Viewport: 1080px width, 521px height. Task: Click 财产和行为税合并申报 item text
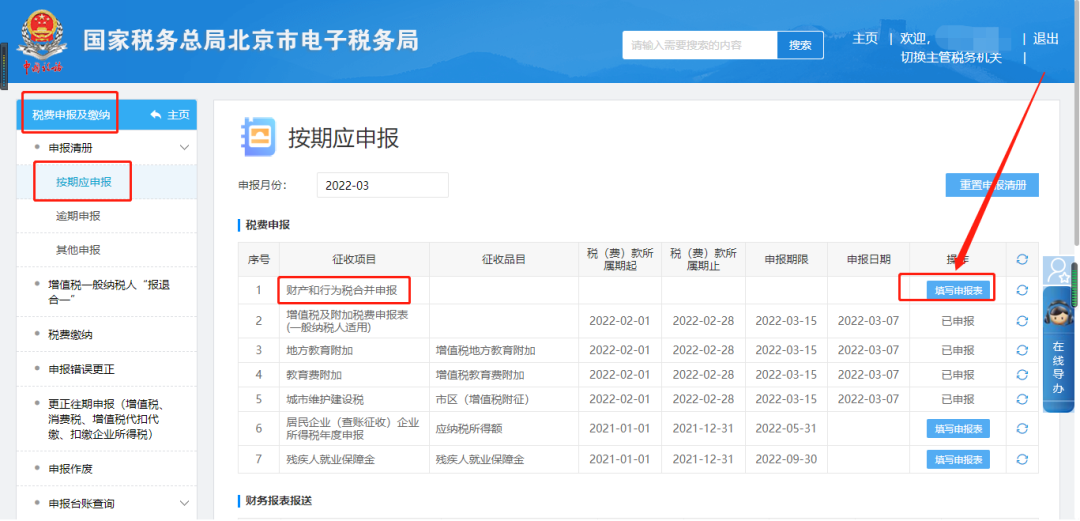[342, 290]
